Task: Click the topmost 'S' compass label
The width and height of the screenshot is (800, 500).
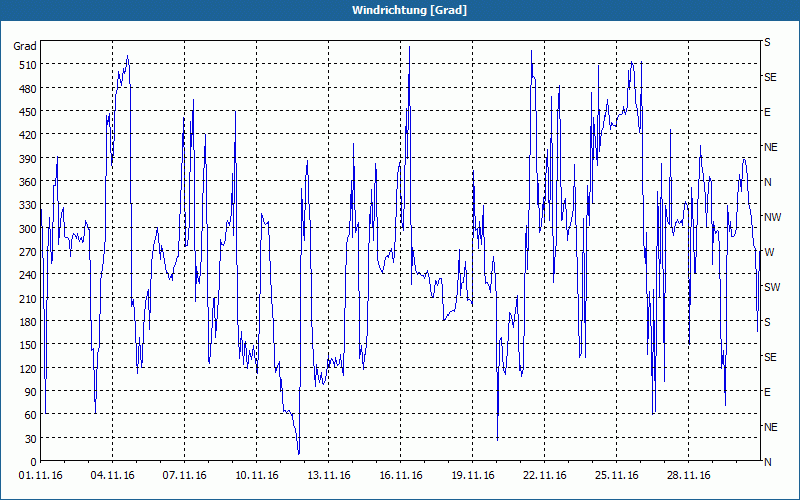Action: (x=767, y=42)
